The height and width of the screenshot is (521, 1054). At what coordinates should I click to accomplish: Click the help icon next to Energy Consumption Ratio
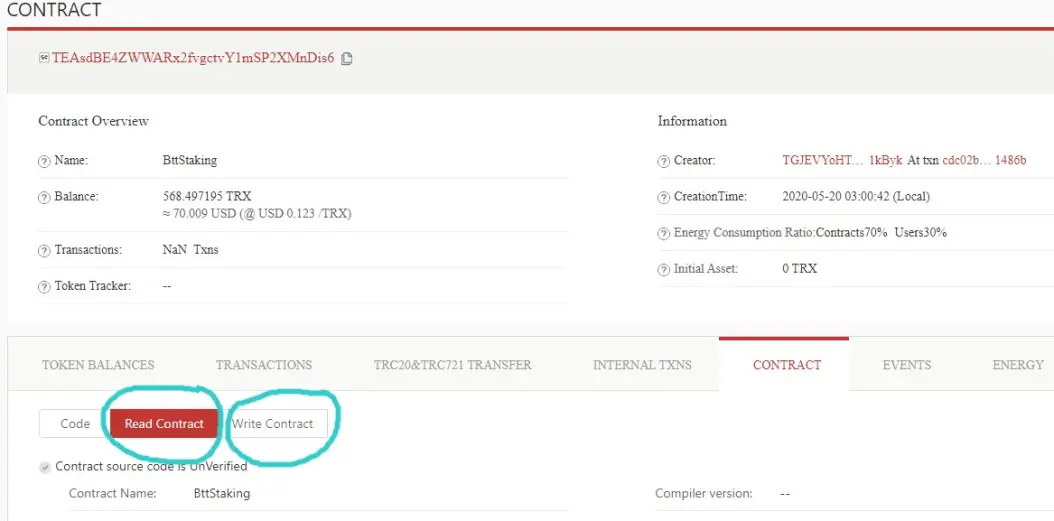[x=663, y=233]
